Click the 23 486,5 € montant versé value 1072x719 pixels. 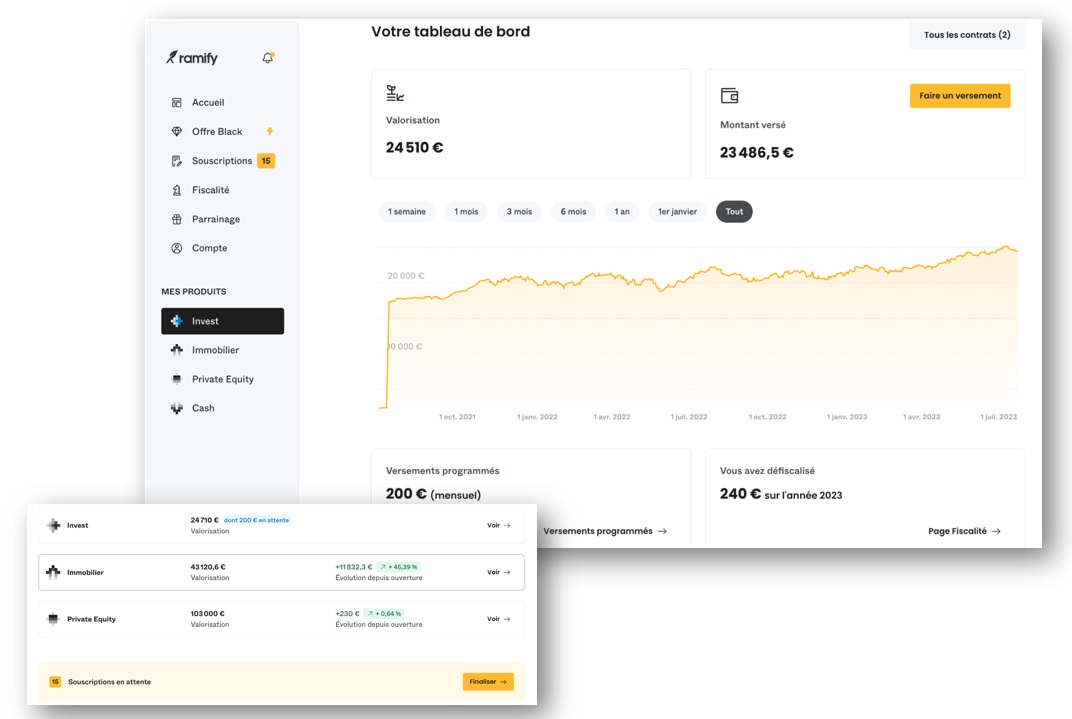pos(756,152)
